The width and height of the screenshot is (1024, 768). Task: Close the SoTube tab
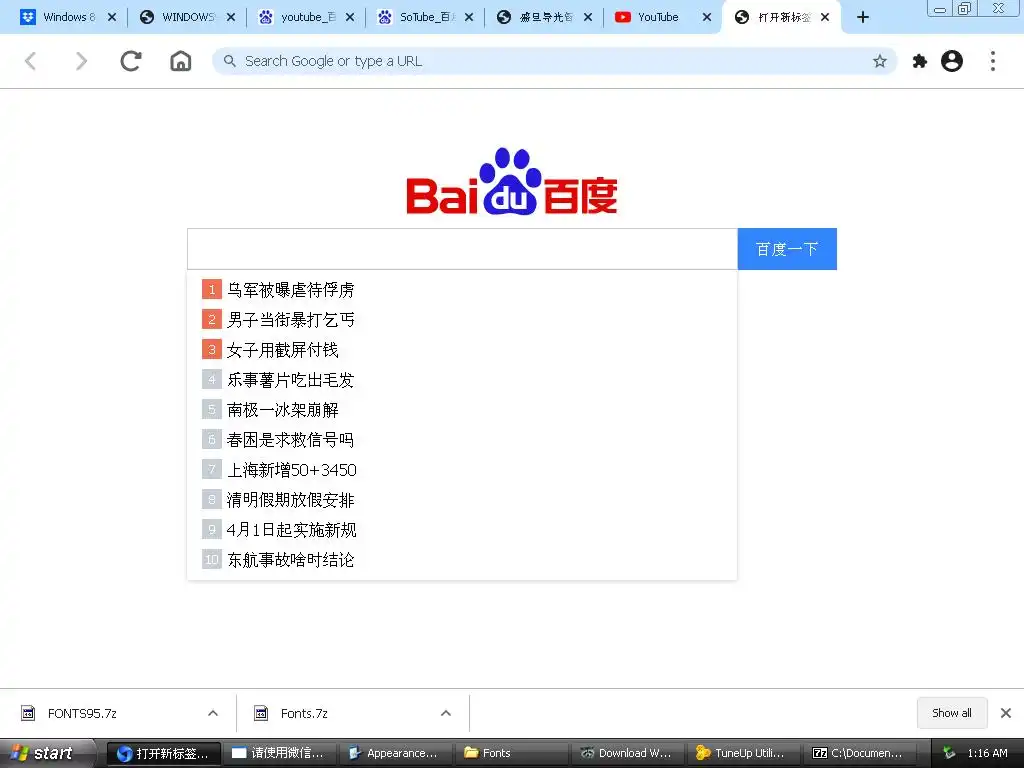[469, 18]
